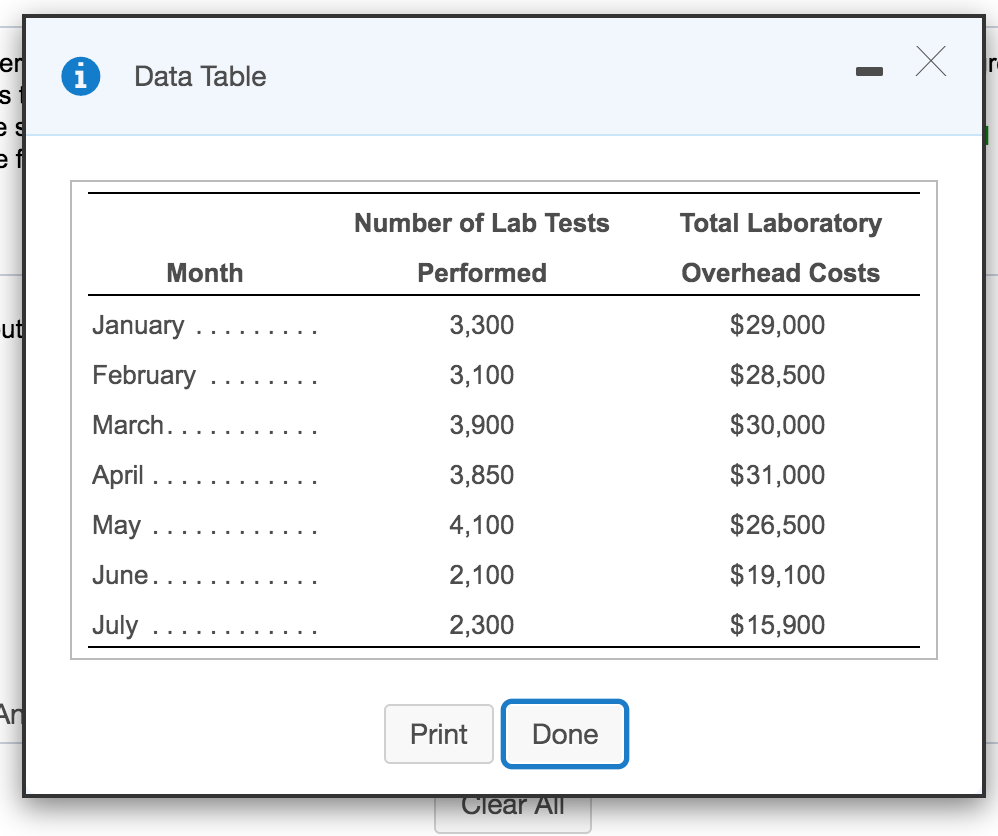Select the 'March' row label
The image size is (998, 836).
(128, 425)
